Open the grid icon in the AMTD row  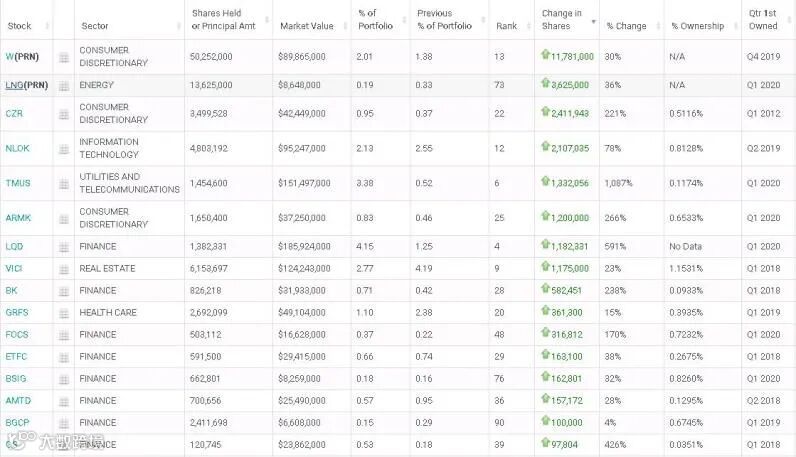click(x=63, y=402)
